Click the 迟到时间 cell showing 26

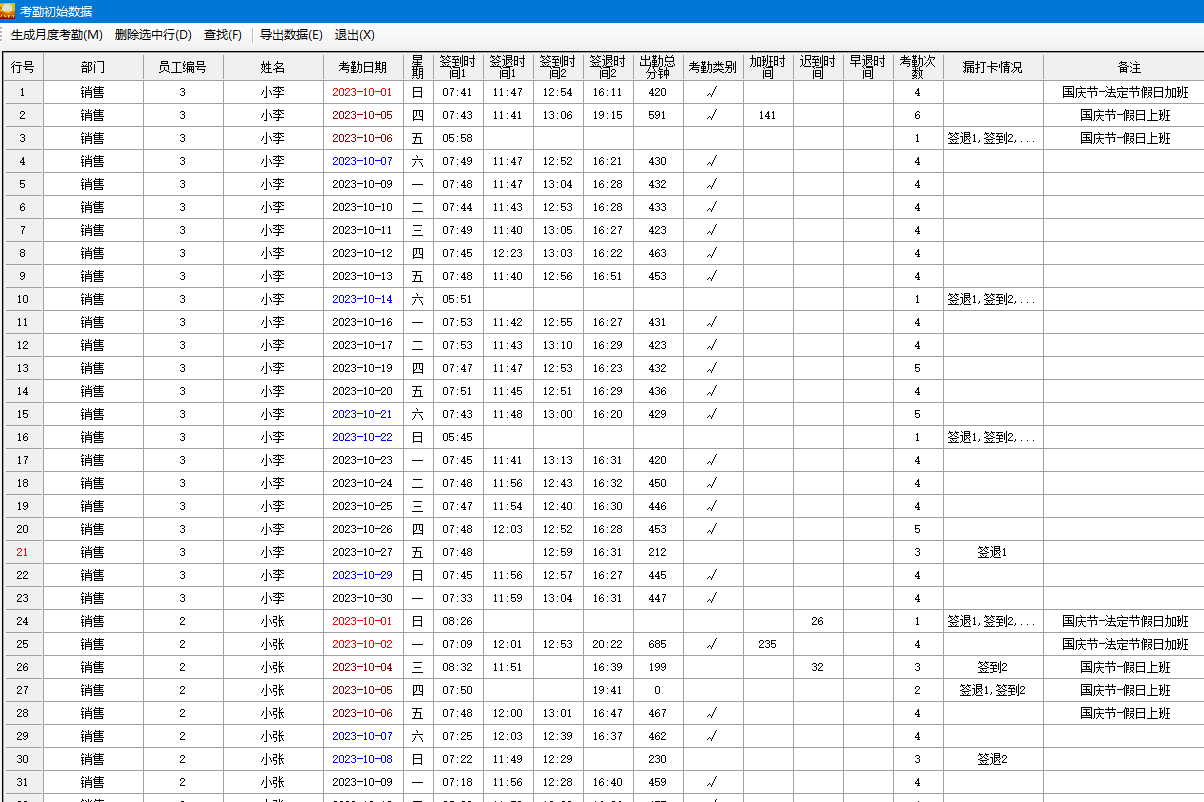coord(817,621)
